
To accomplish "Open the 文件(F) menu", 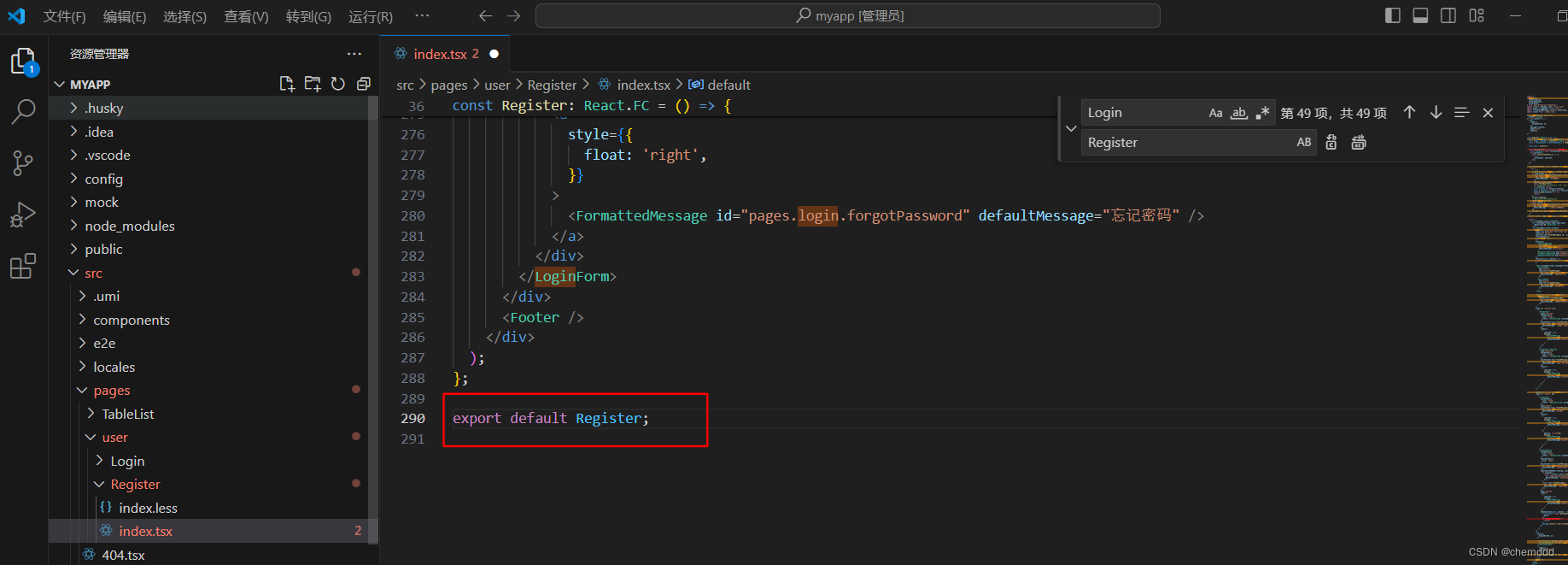I will click(65, 16).
